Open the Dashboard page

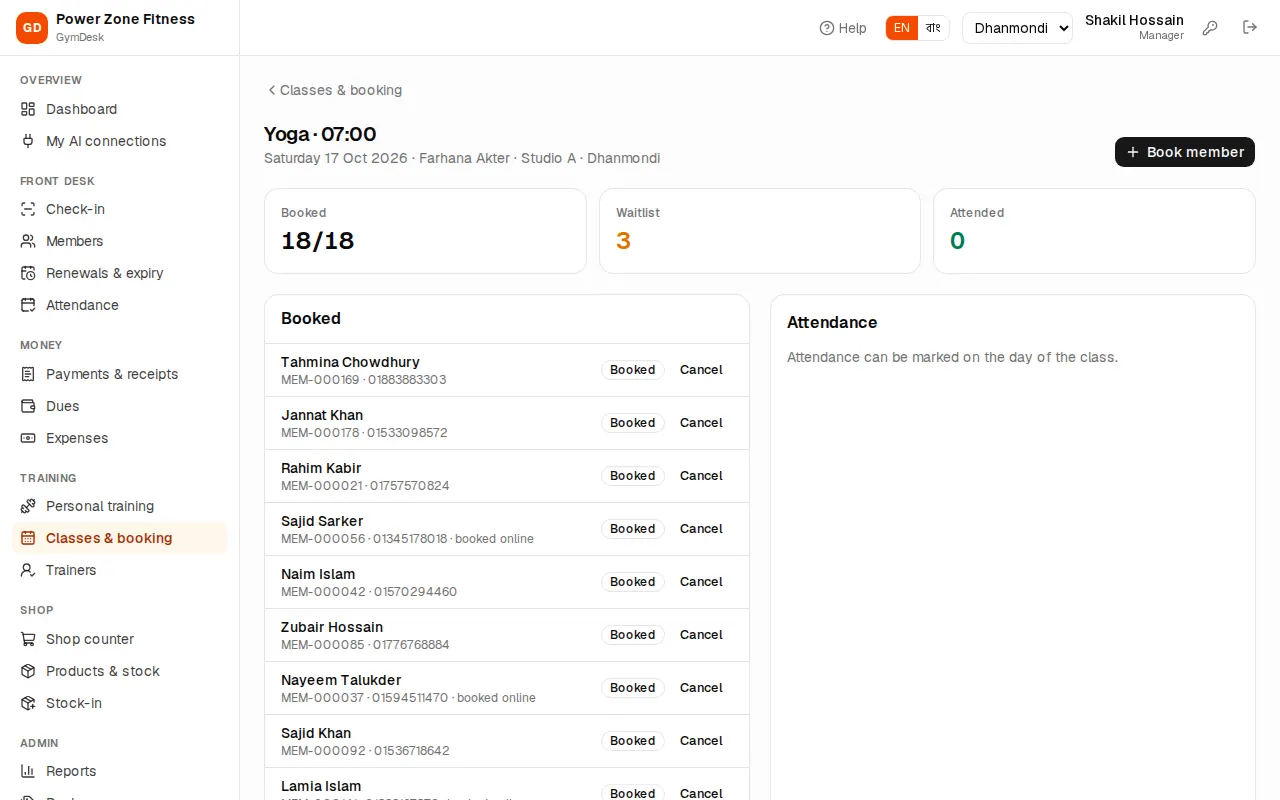120,109
